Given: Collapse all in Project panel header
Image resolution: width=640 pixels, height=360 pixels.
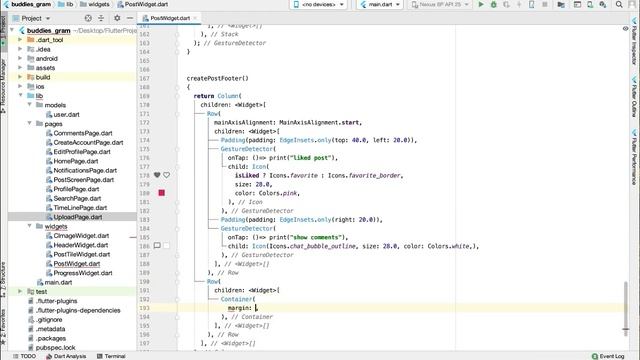Looking at the screenshot, I should (x=101, y=18).
